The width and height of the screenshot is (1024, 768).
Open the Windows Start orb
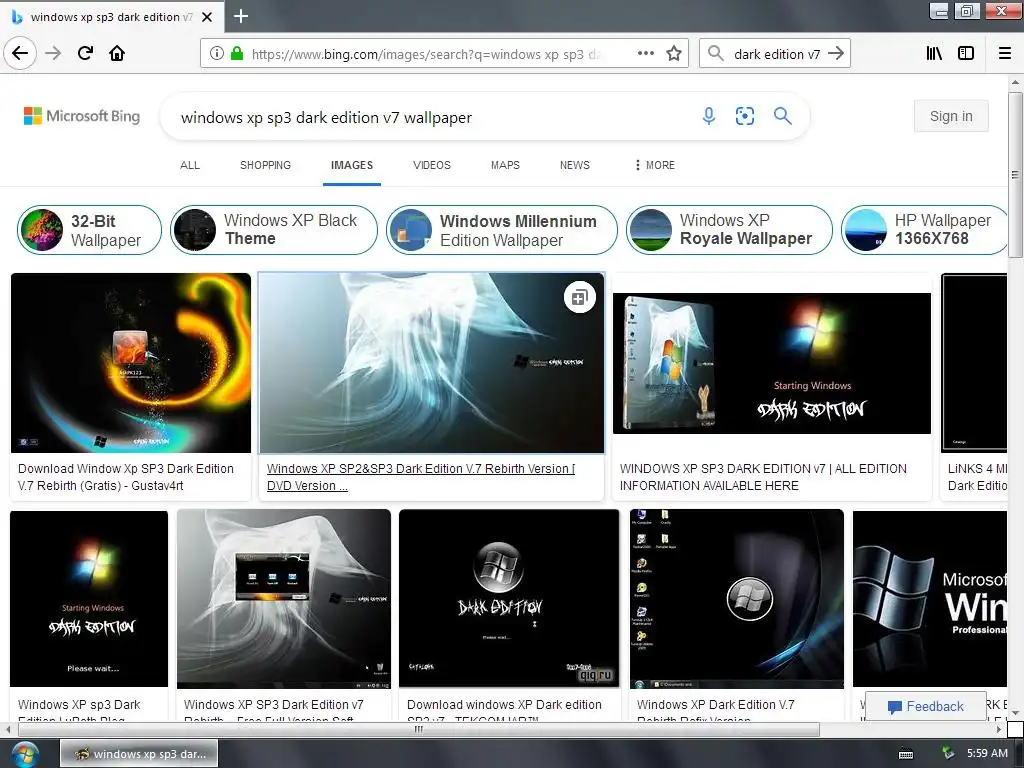[x=24, y=754]
